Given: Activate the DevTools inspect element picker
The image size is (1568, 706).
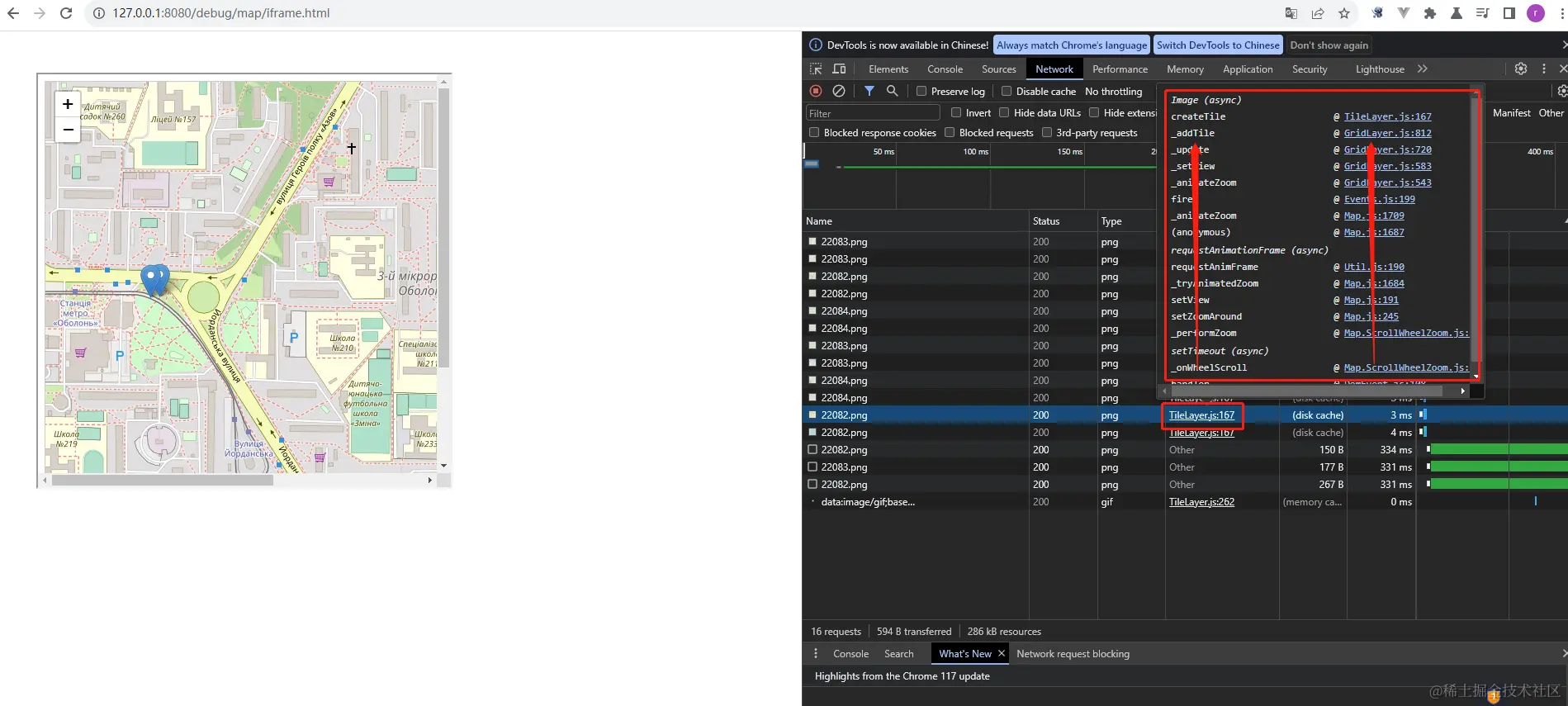Looking at the screenshot, I should (x=816, y=69).
